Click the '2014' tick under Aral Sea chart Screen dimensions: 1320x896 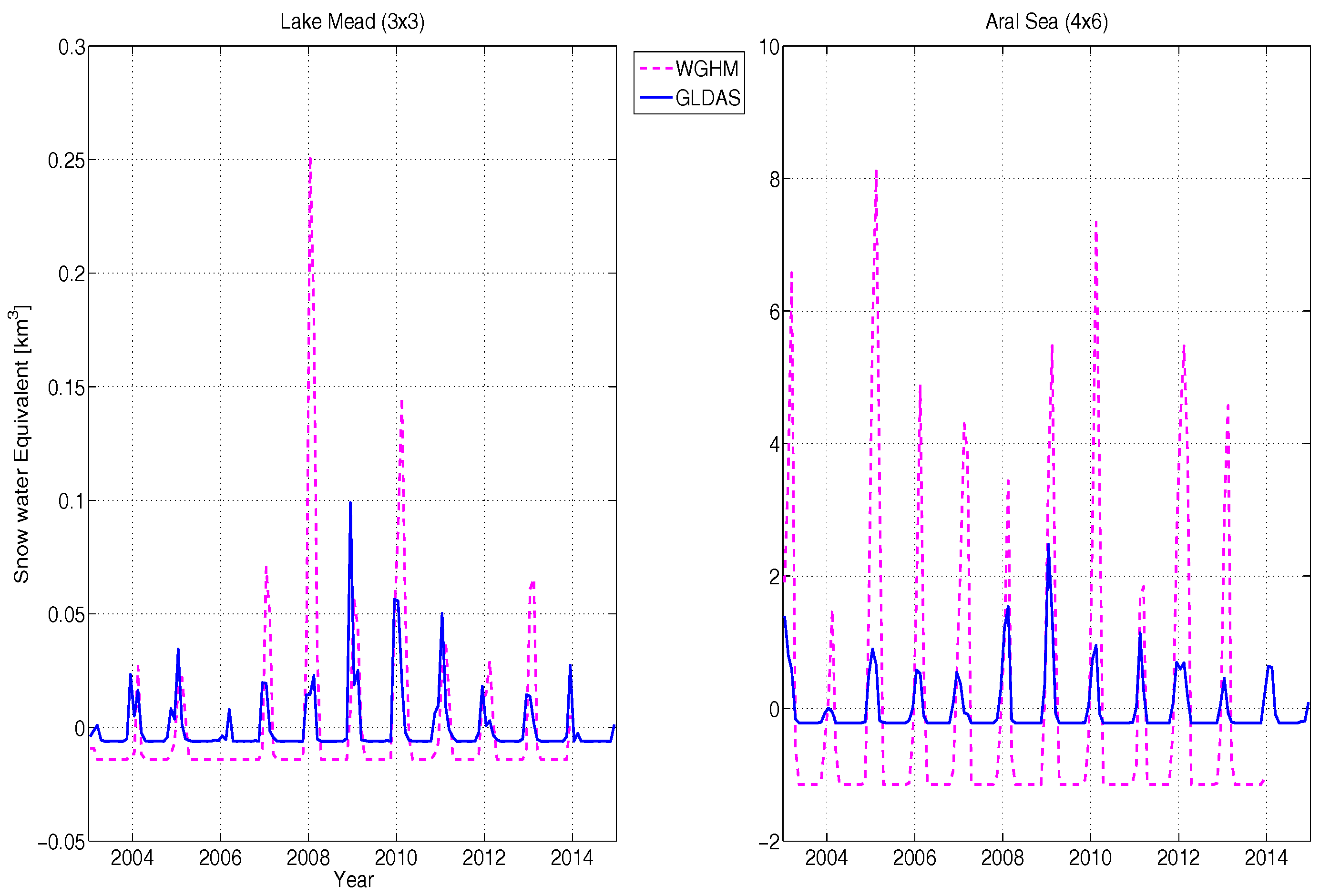coord(1266,857)
